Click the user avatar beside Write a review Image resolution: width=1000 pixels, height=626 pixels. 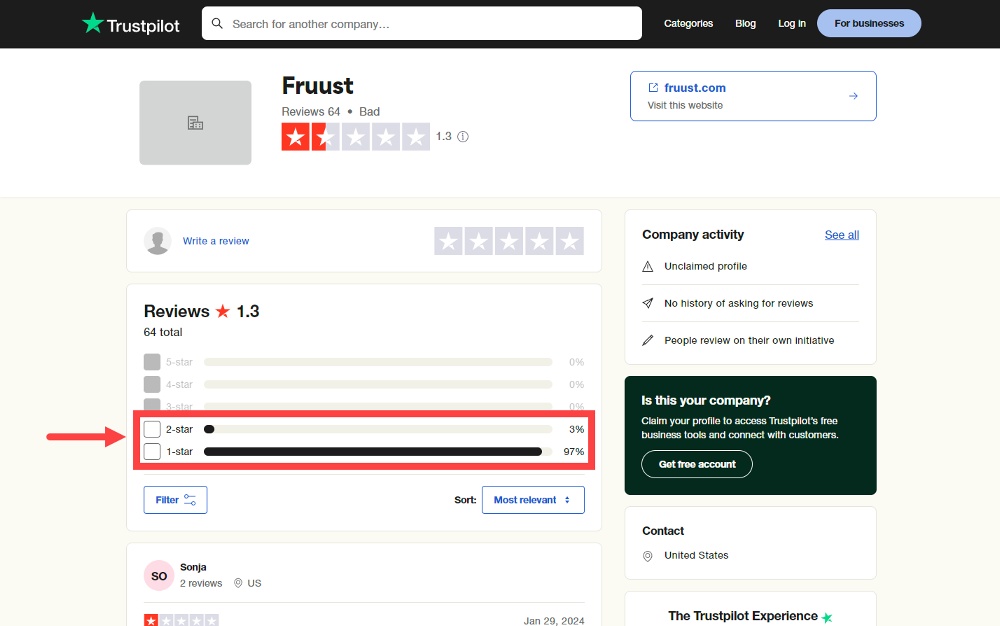click(x=158, y=241)
